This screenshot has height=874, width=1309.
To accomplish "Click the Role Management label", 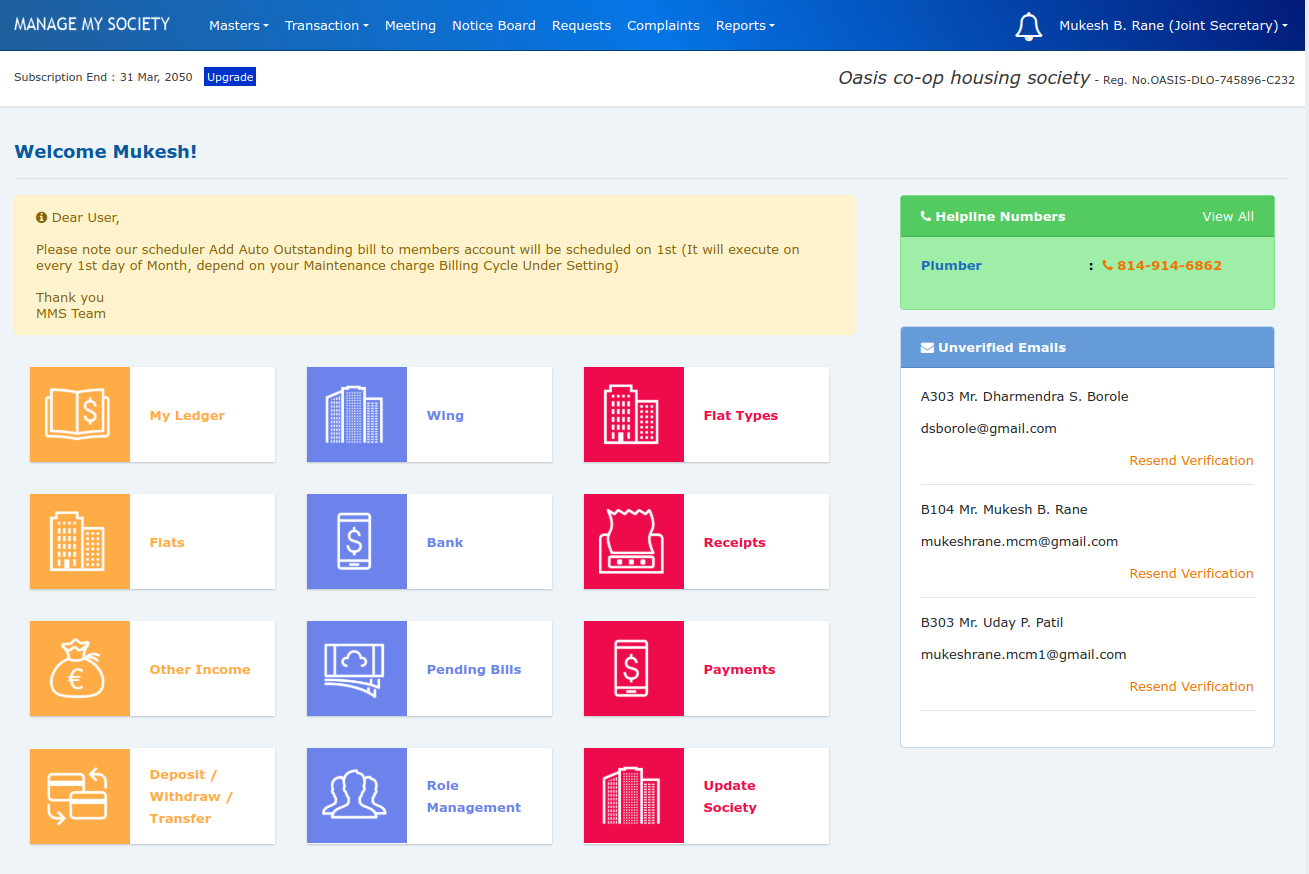I will (x=474, y=797).
